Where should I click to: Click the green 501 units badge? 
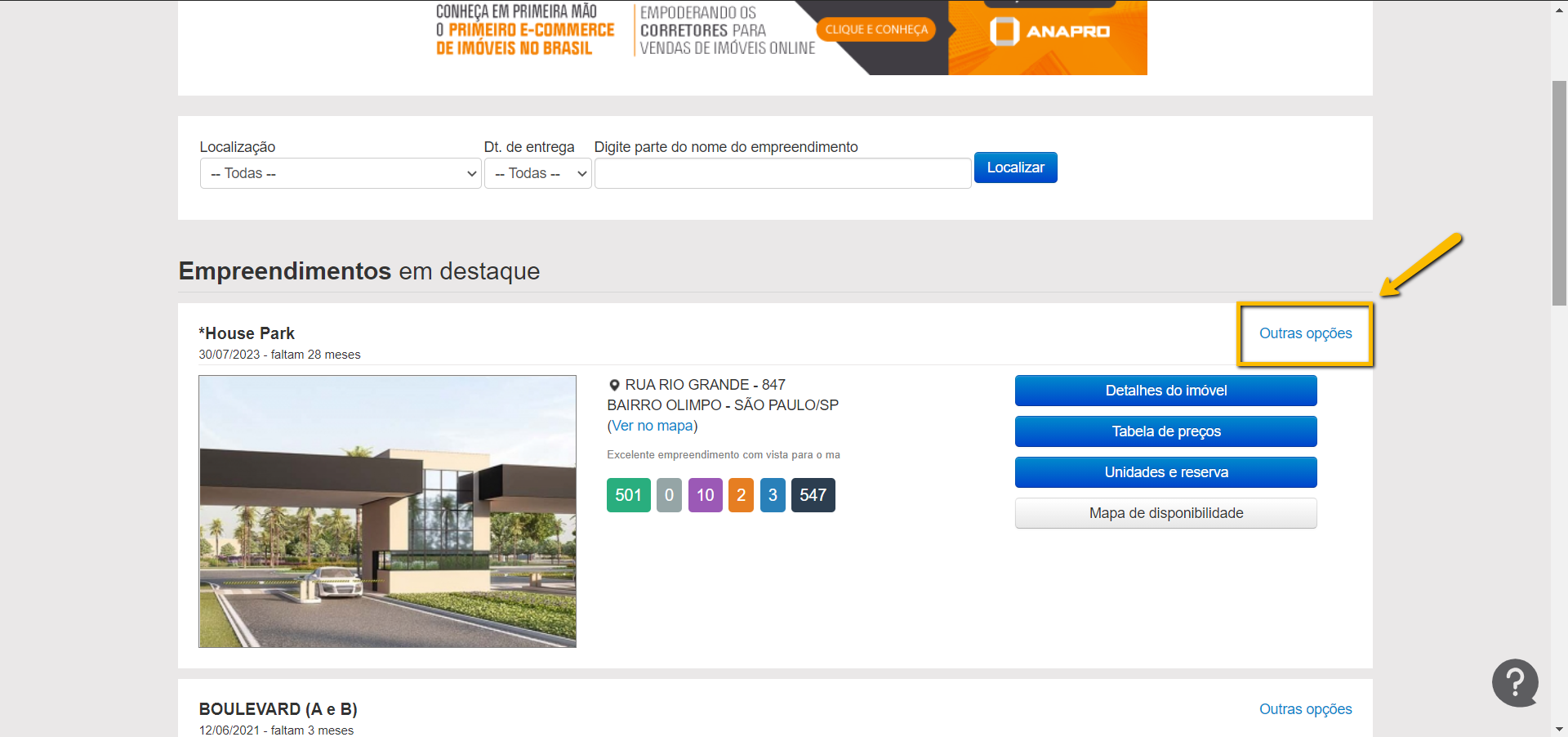(x=628, y=495)
